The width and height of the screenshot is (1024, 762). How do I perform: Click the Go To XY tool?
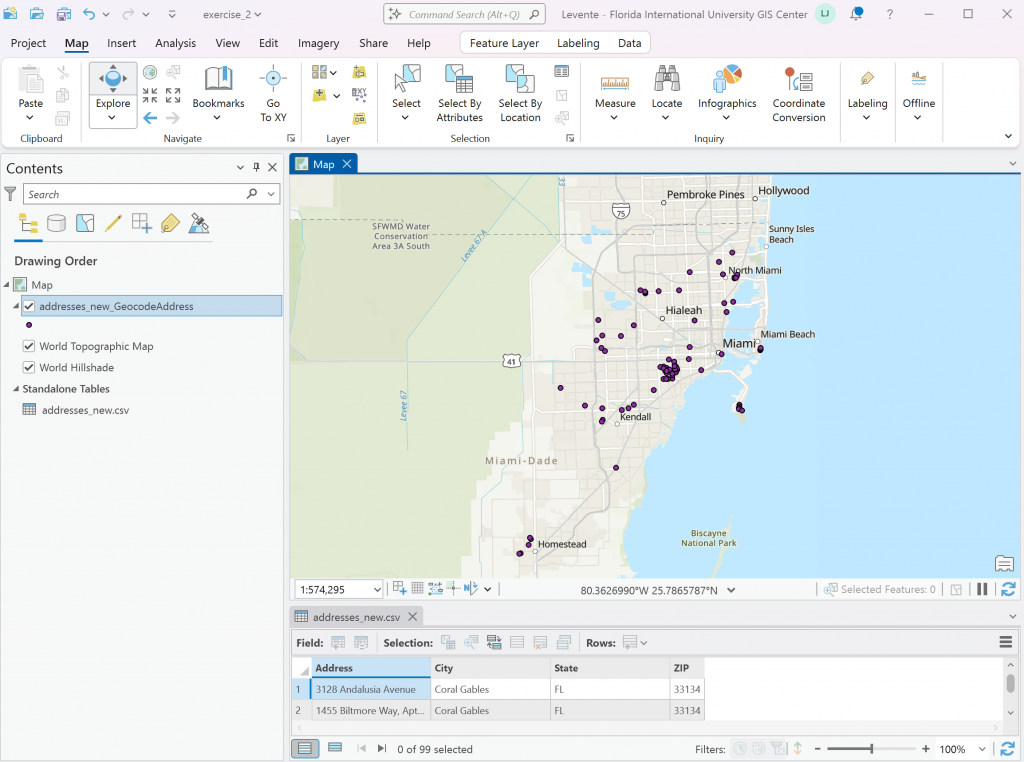[273, 93]
